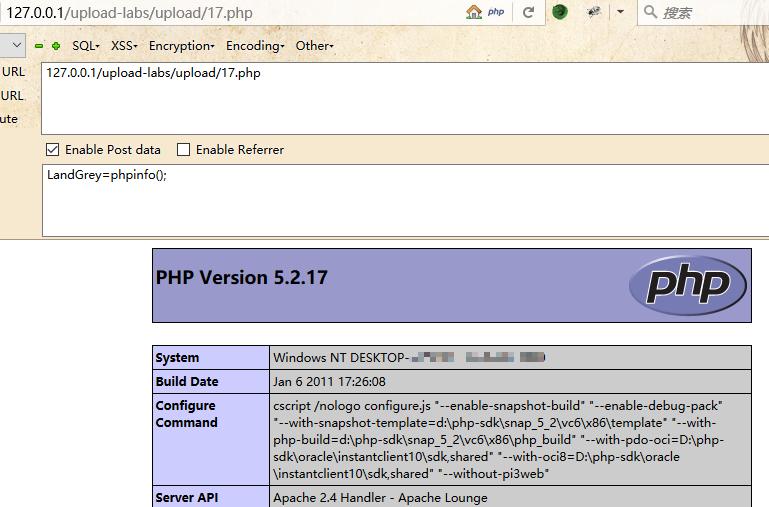This screenshot has height=507, width=769.
Task: Click the green plus HackBar icon
Action: point(56,46)
